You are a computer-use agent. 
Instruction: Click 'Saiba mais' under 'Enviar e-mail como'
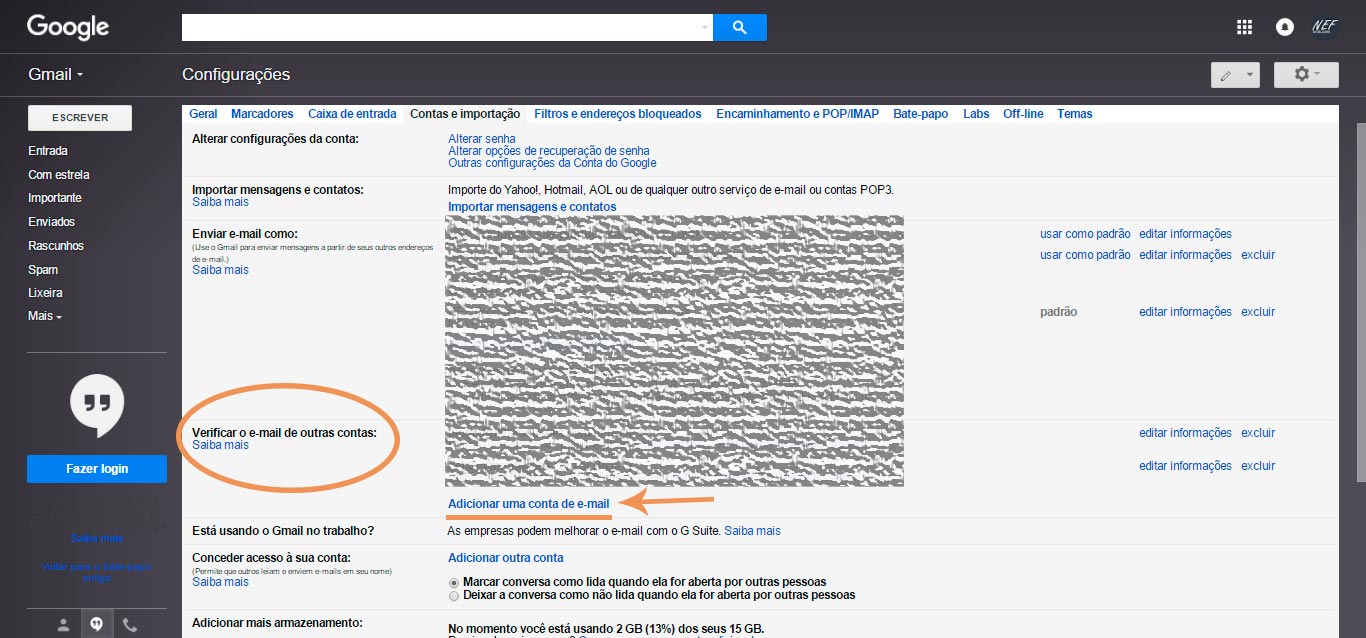click(221, 270)
